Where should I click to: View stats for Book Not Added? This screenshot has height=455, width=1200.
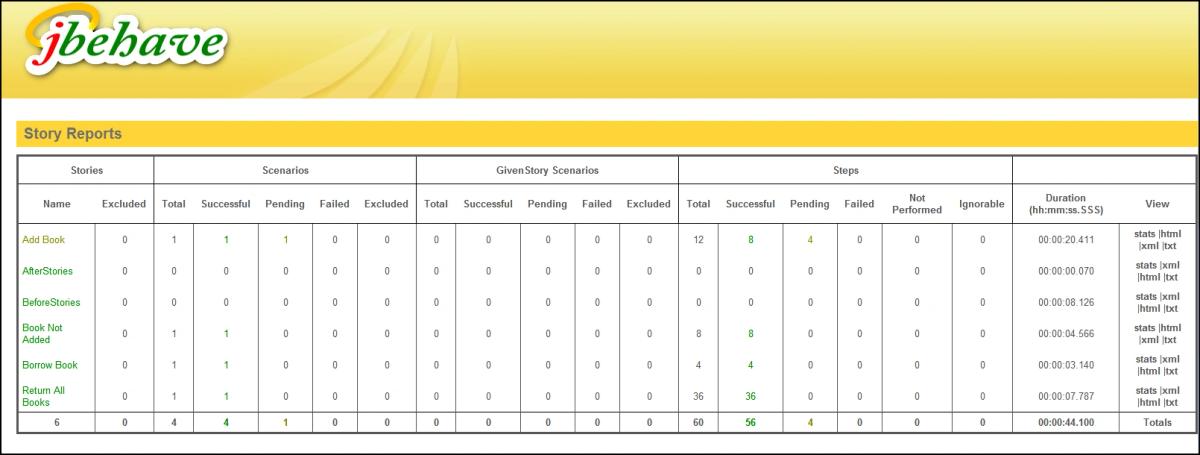tap(1144, 328)
